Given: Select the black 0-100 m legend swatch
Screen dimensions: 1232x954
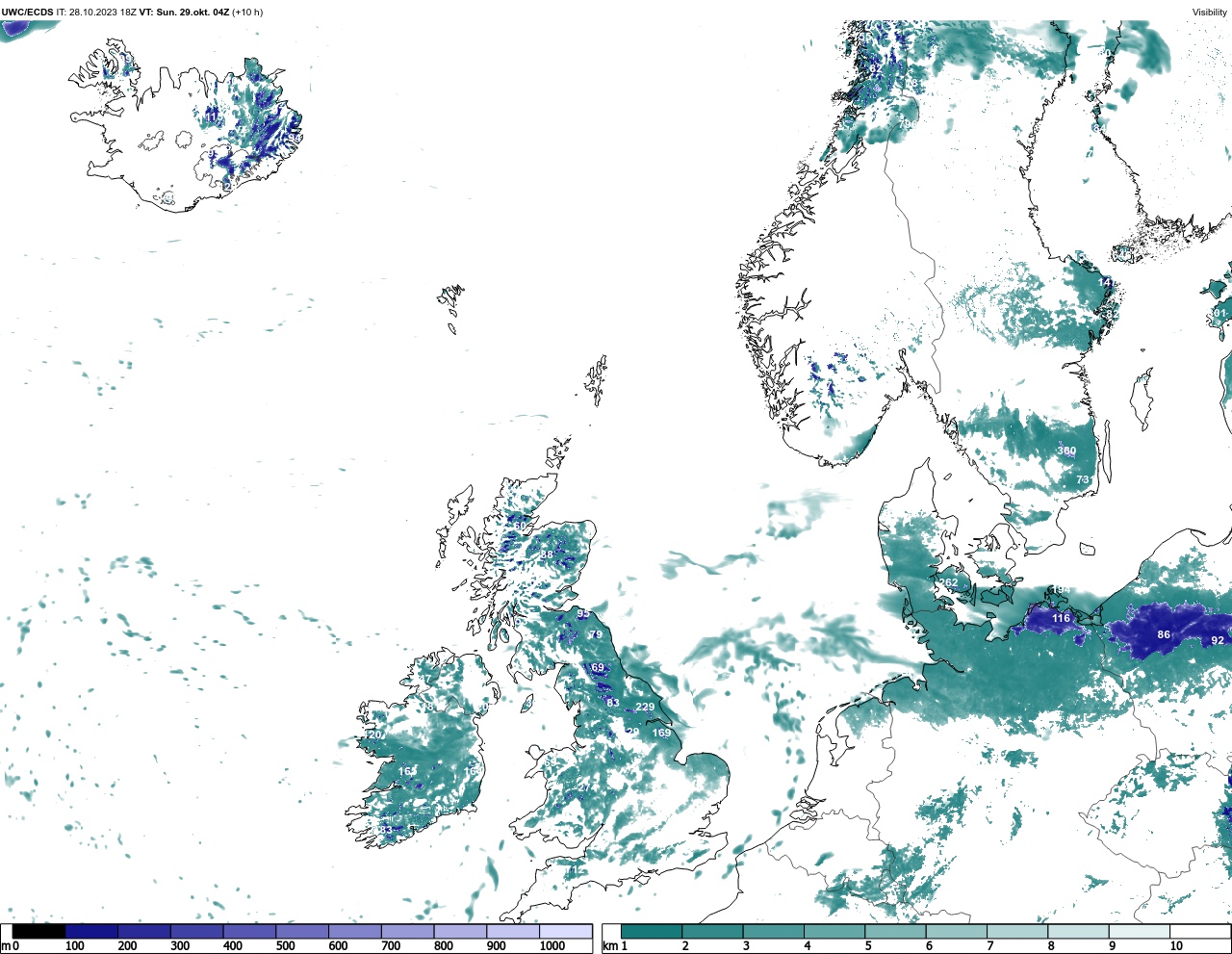Looking at the screenshot, I should (x=38, y=931).
